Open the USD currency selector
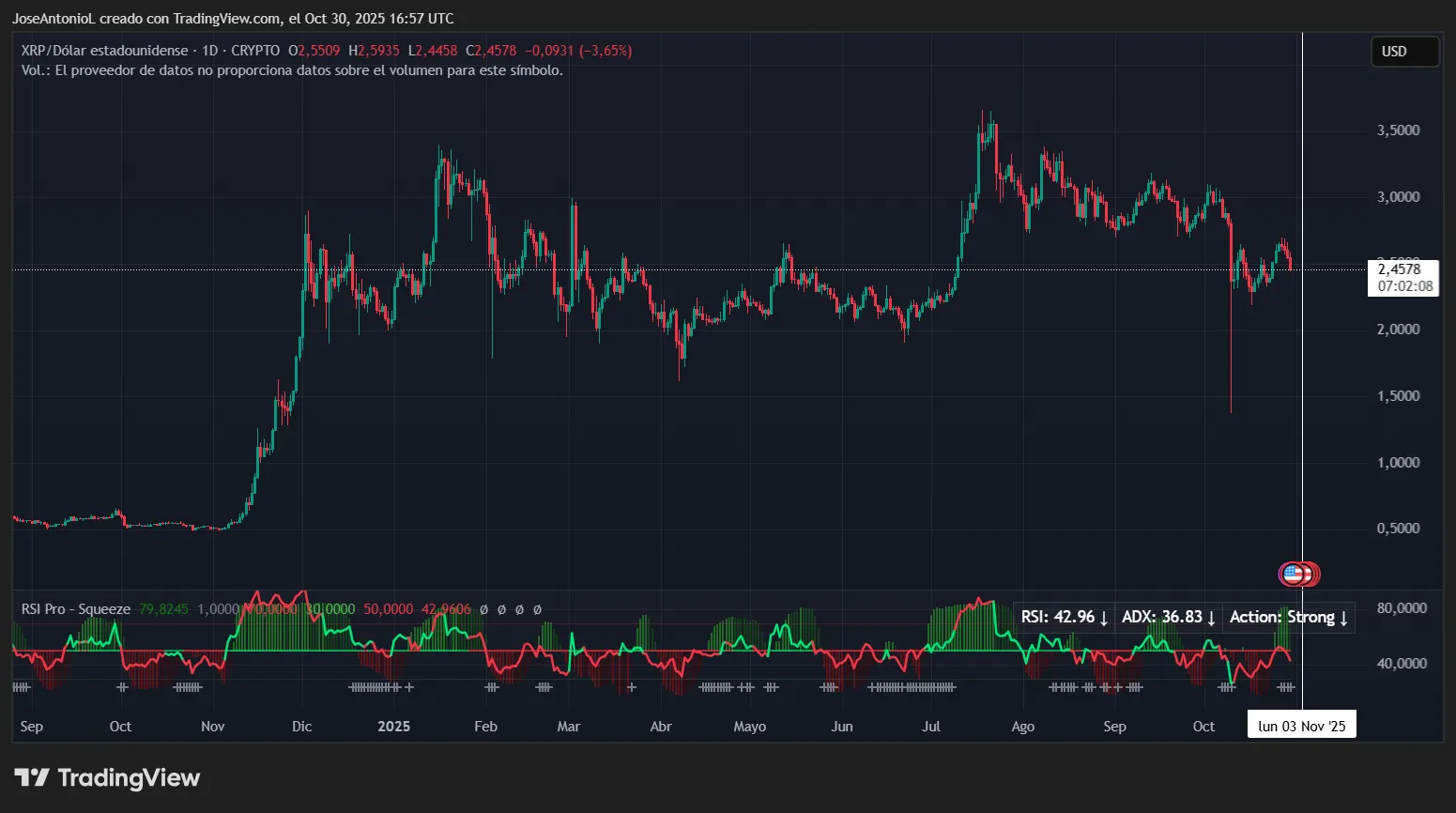1456x813 pixels. click(1404, 52)
